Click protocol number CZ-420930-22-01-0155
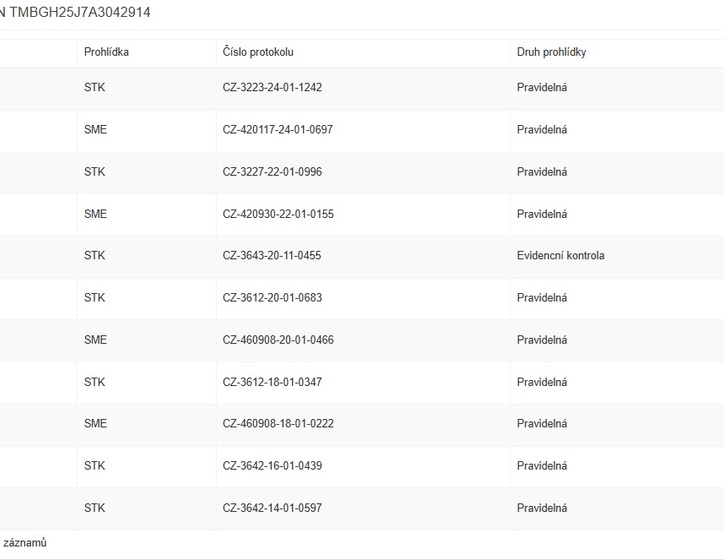724x560 pixels. (278, 214)
